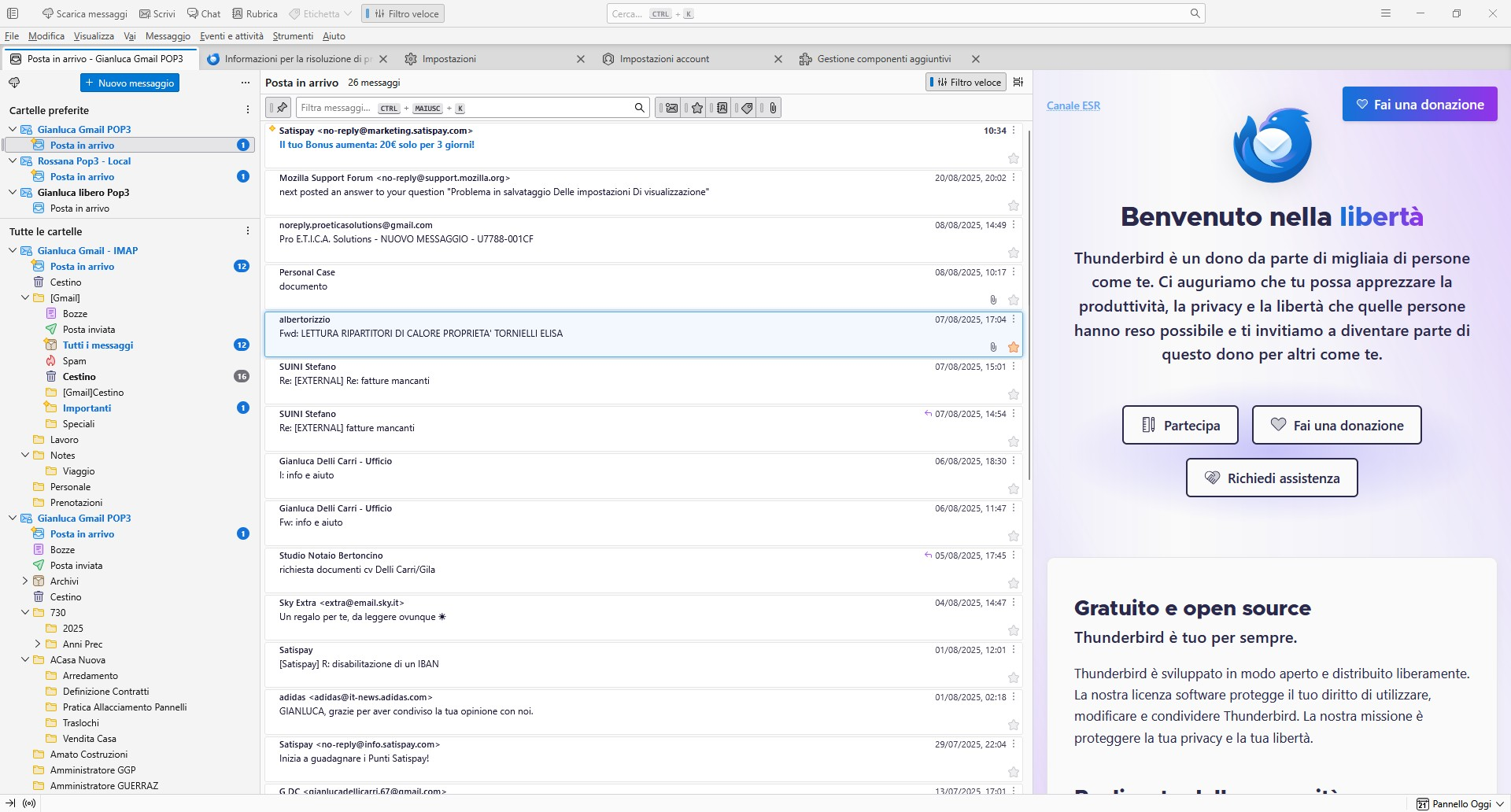Switch to the Impostazioni account tab
The height and width of the screenshot is (812, 1511).
click(x=663, y=59)
